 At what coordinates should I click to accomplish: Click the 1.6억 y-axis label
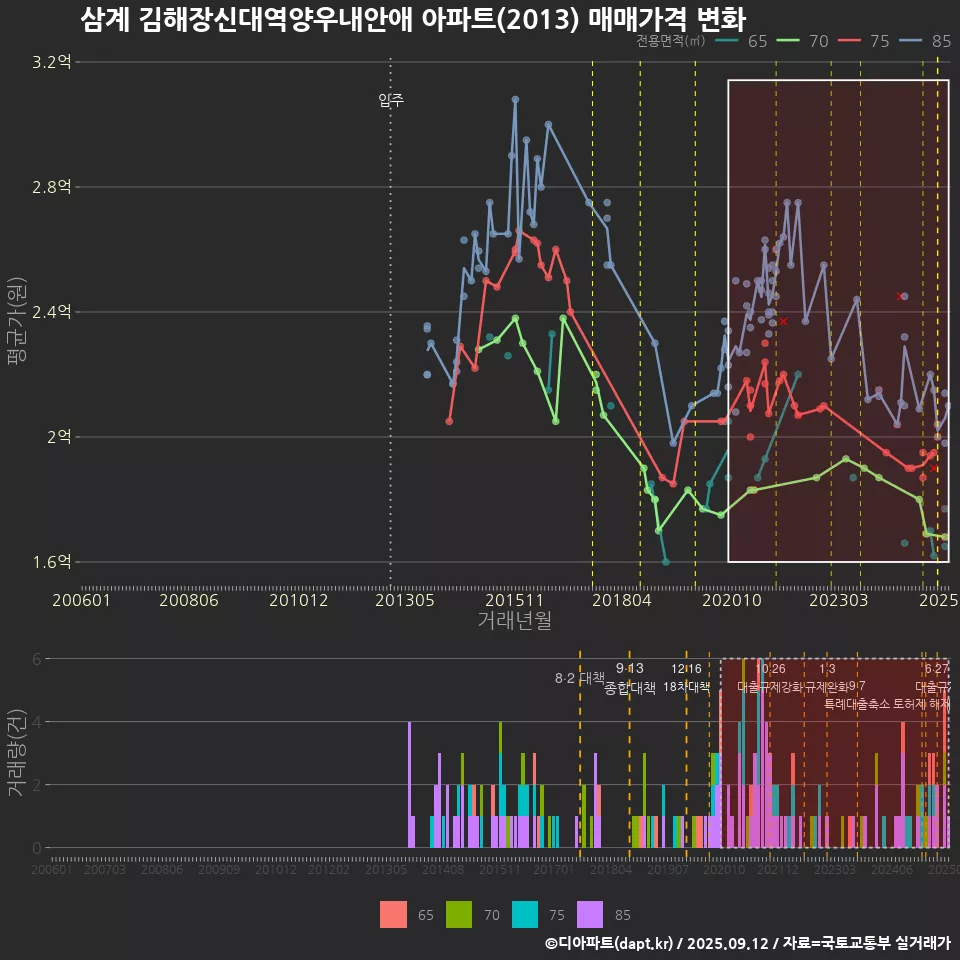click(x=51, y=561)
